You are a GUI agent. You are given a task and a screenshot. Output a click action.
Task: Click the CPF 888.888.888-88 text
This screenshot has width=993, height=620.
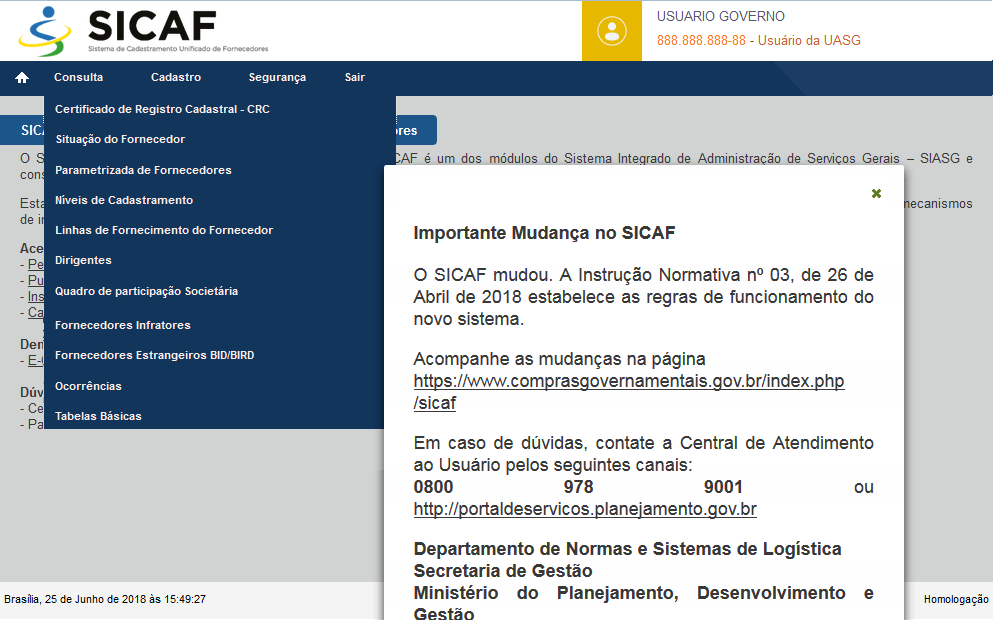(x=701, y=41)
